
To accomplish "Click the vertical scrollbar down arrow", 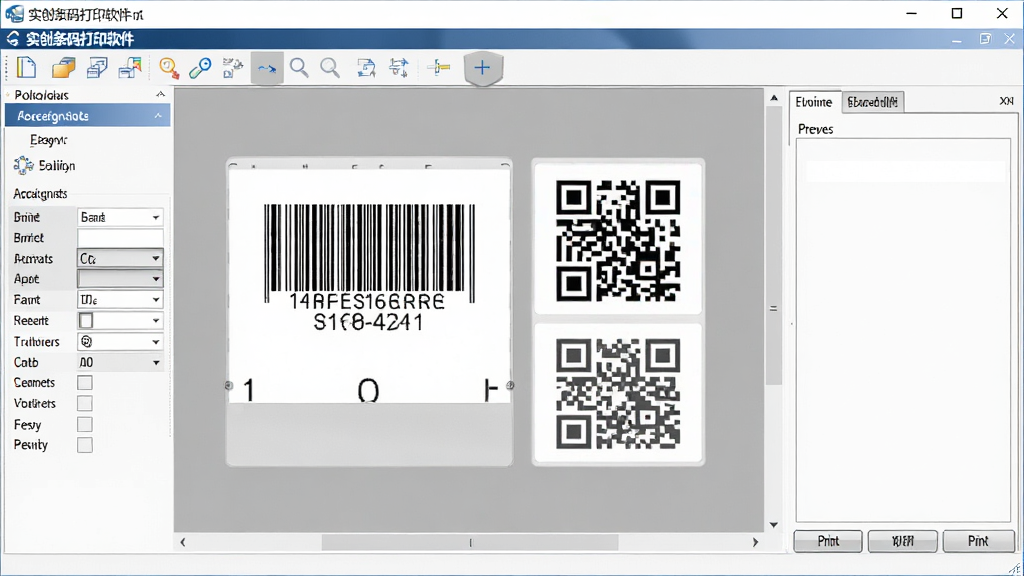I will 774,524.
